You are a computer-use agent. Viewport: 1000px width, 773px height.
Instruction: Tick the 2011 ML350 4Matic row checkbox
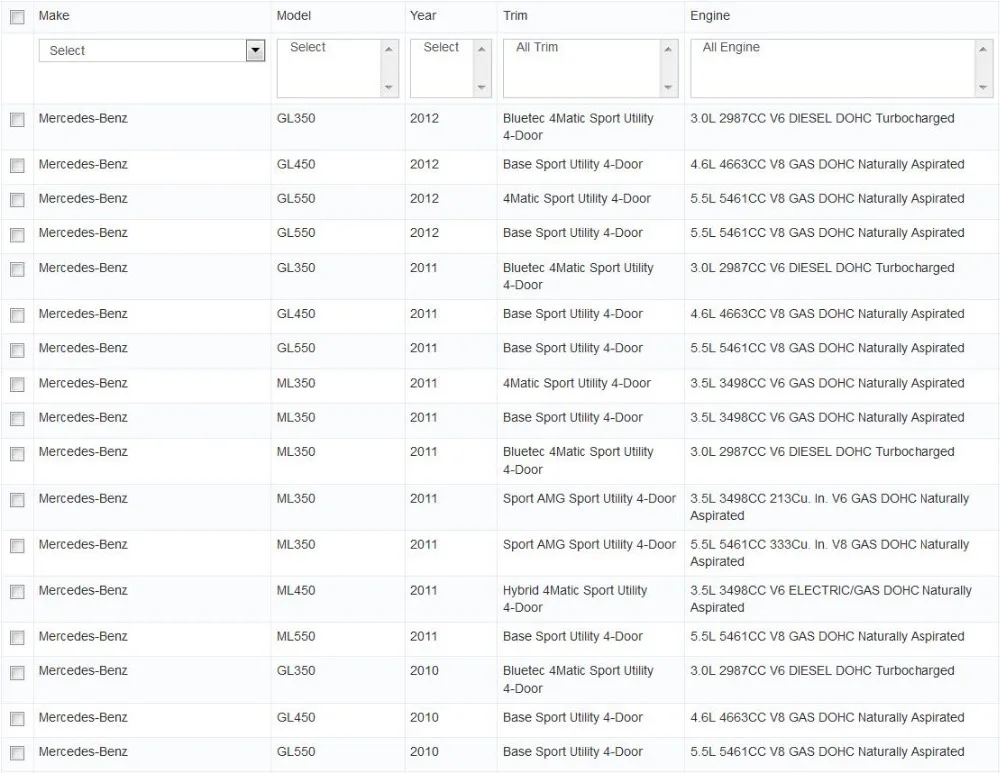(x=17, y=385)
